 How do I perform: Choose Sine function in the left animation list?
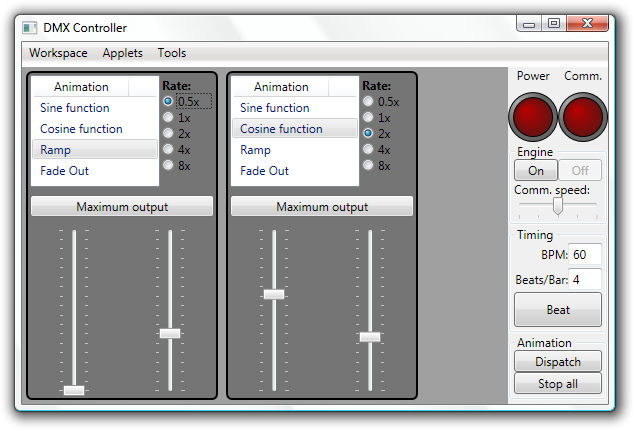pyautogui.click(x=95, y=108)
